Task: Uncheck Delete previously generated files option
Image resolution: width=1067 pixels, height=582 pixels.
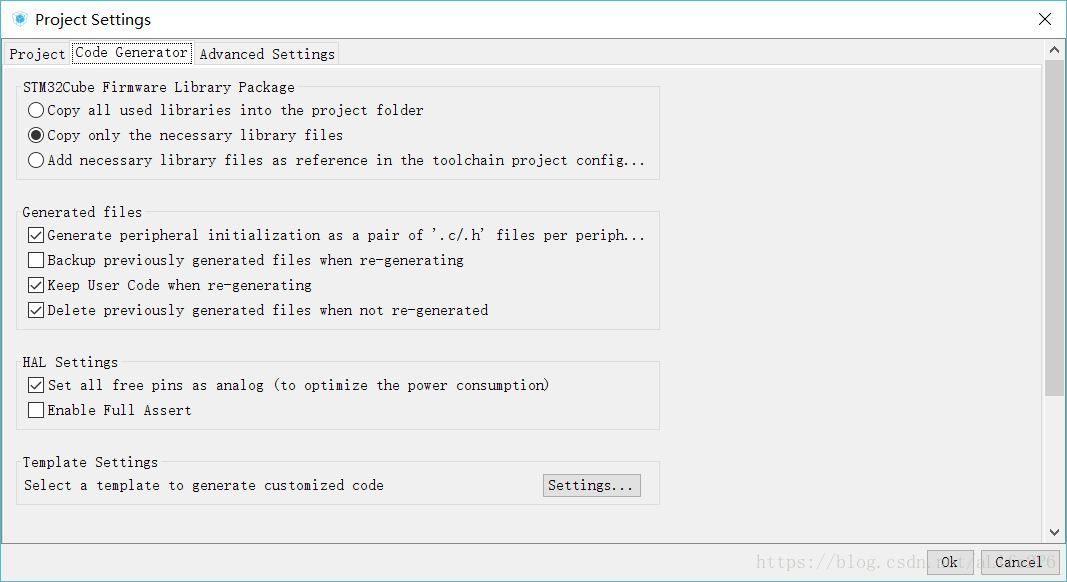Action: point(36,310)
